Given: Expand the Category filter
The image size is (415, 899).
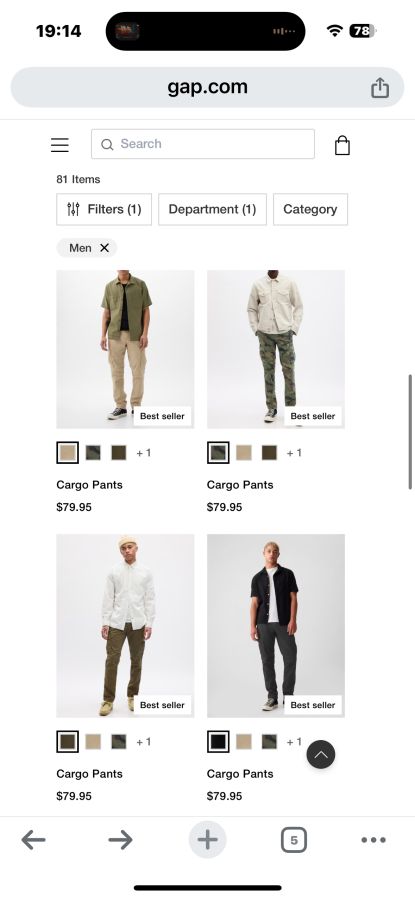Looking at the screenshot, I should (x=310, y=209).
